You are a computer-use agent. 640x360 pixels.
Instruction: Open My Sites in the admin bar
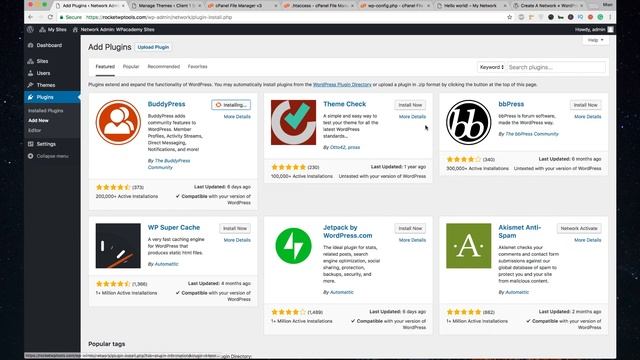53,29
